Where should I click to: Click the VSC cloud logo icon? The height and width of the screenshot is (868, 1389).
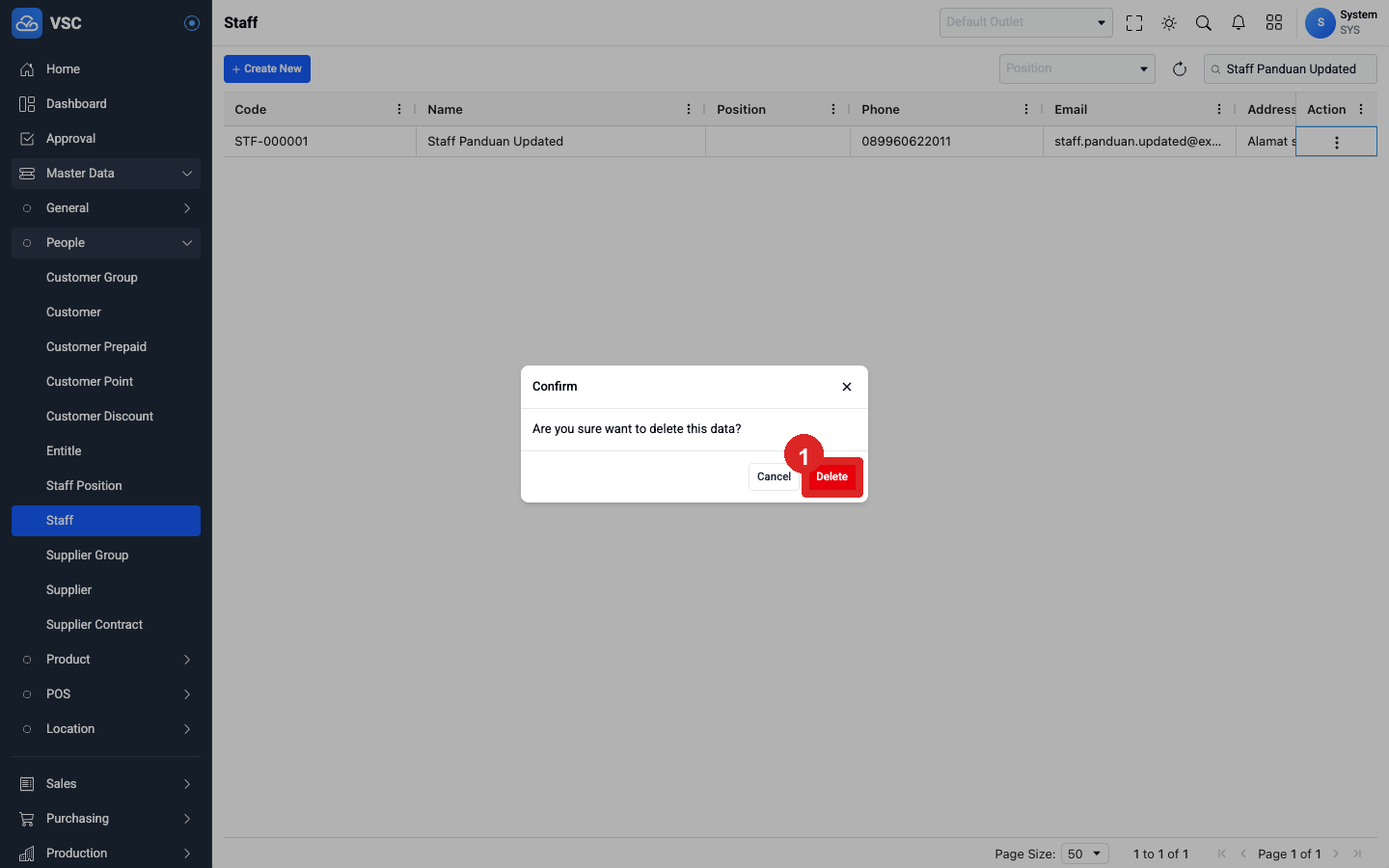pyautogui.click(x=27, y=23)
